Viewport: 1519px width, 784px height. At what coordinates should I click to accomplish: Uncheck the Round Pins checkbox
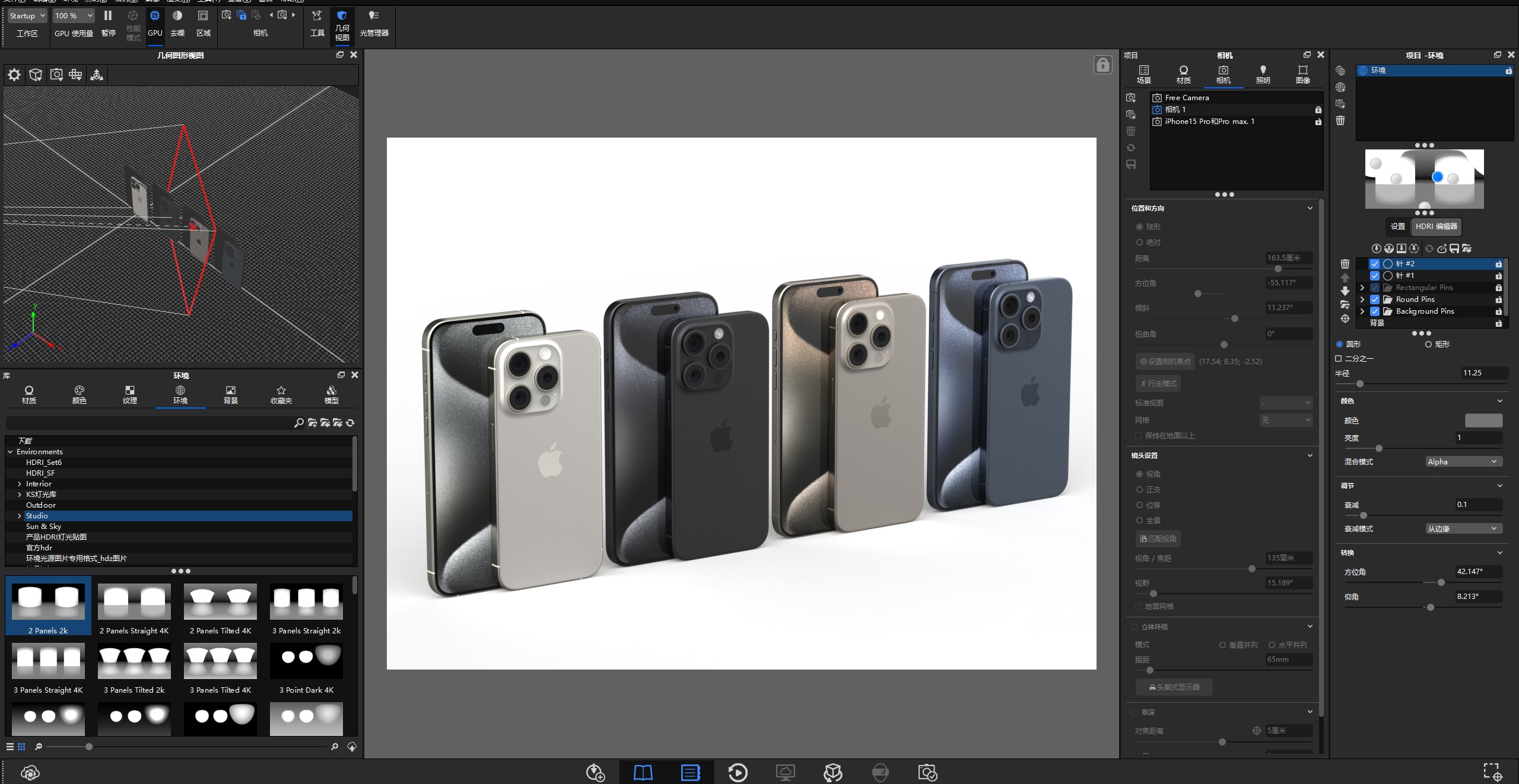click(1374, 299)
